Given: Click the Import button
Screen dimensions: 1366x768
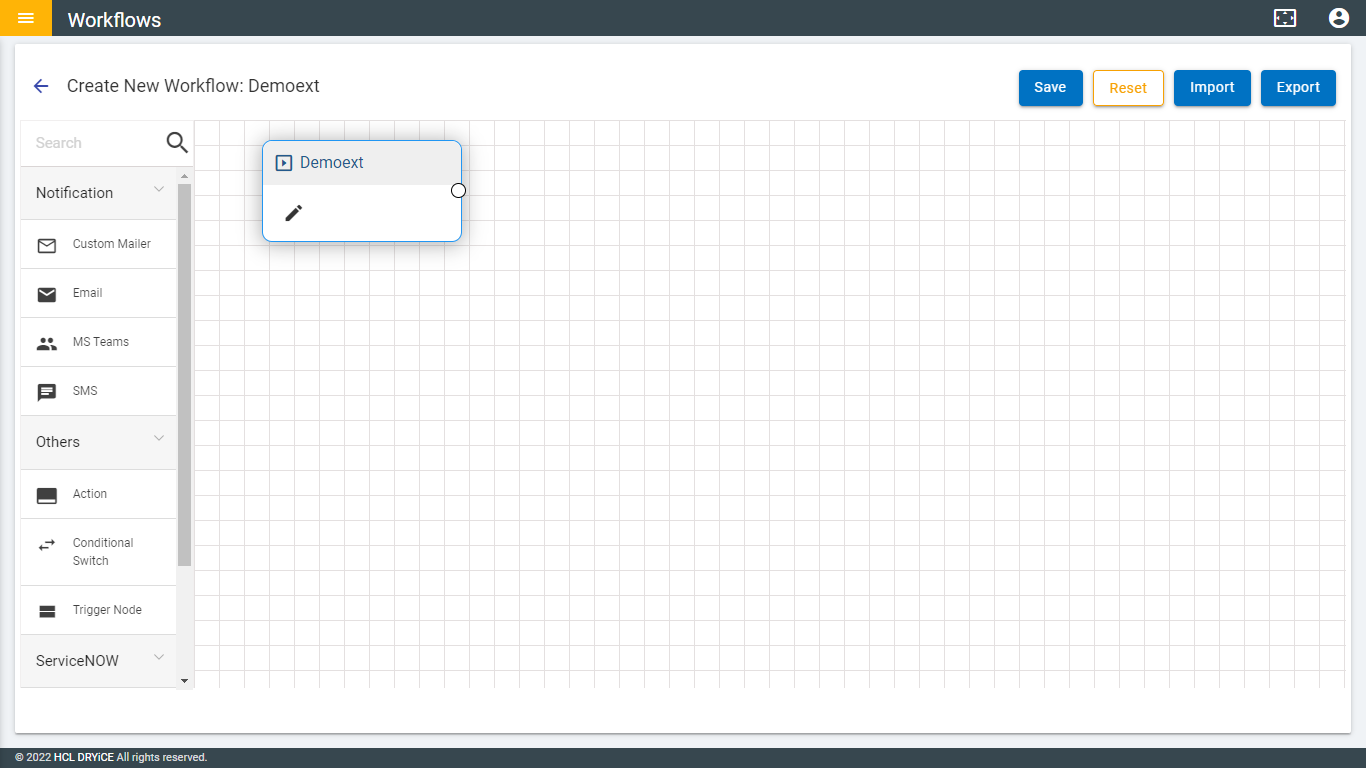Looking at the screenshot, I should pos(1212,87).
